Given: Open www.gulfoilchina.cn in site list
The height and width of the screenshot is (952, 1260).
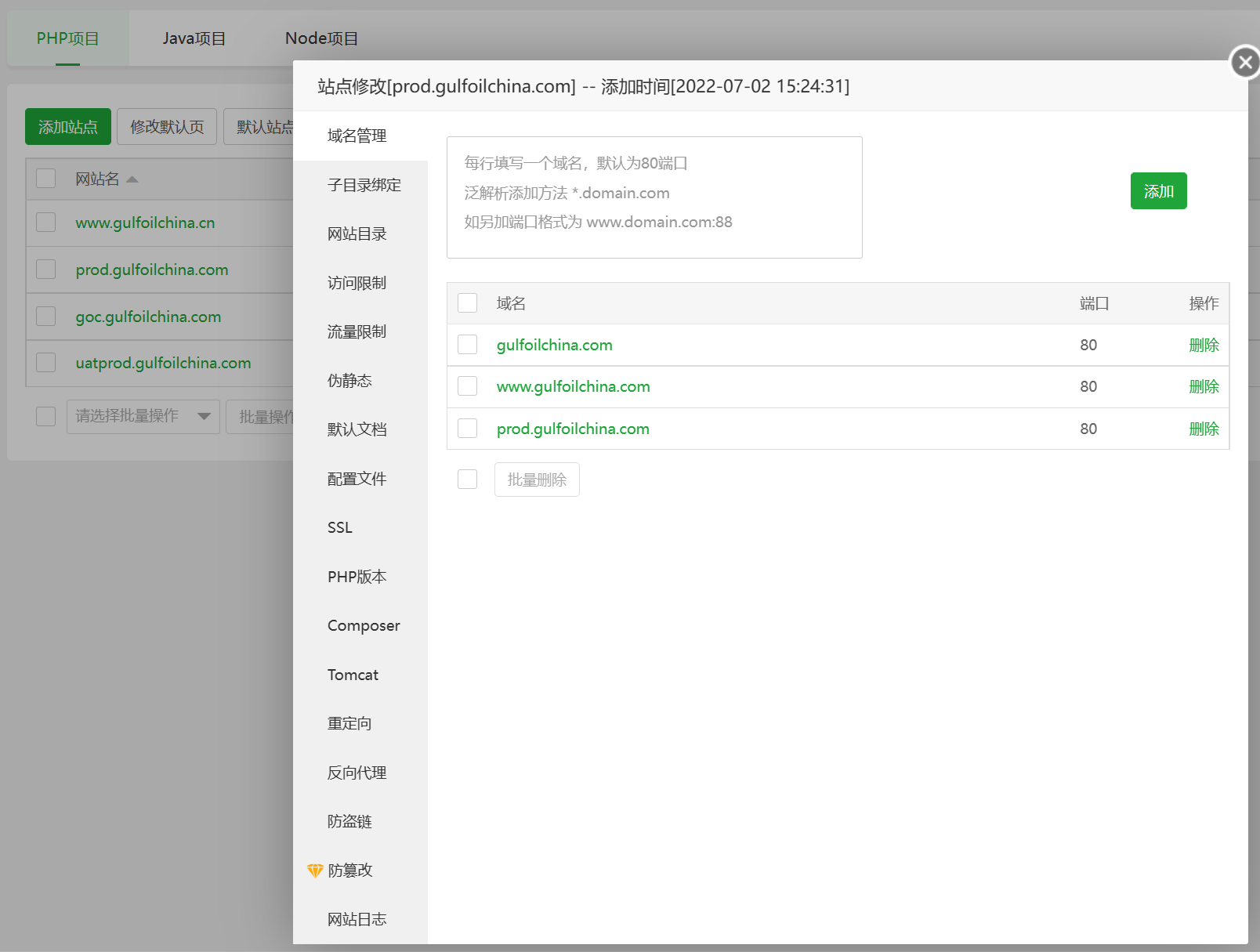Looking at the screenshot, I should point(145,223).
